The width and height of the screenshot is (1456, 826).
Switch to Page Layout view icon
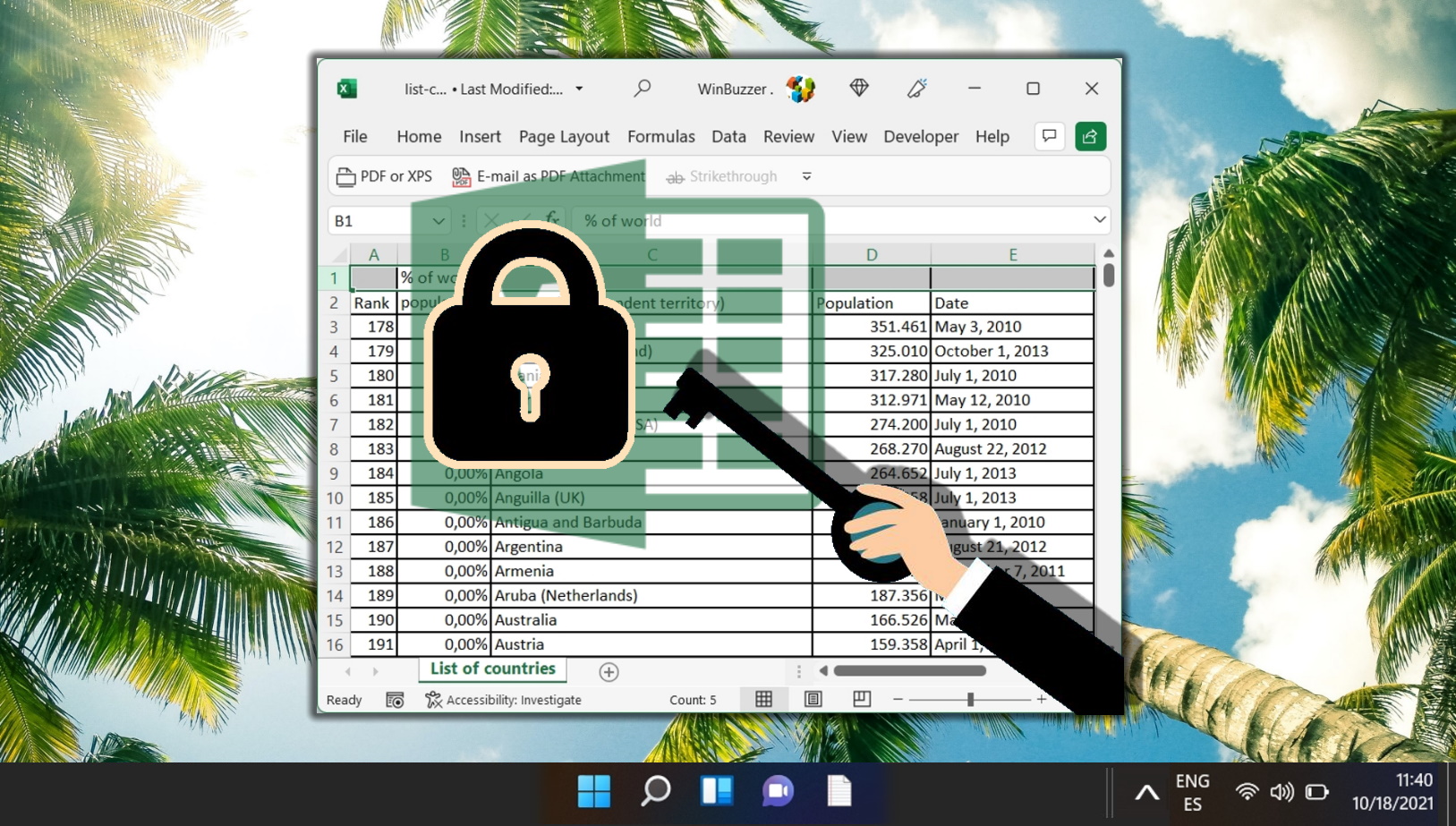tap(813, 699)
